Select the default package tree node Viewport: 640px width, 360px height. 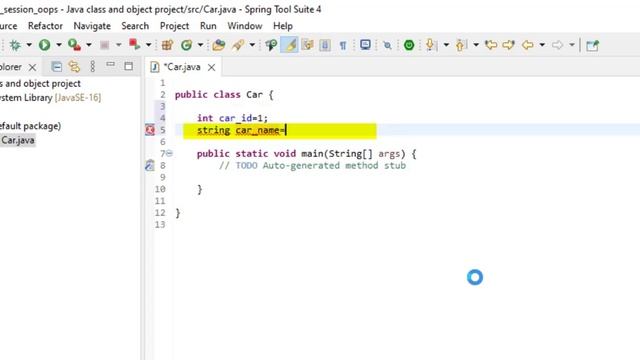[30, 126]
